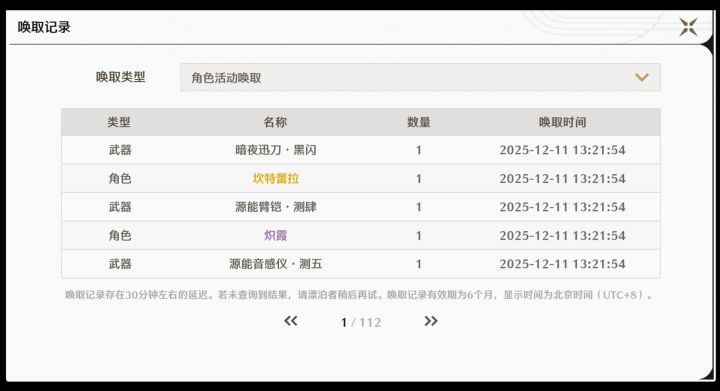
Task: Go to previous page with double-left arrow
Action: (x=291, y=321)
